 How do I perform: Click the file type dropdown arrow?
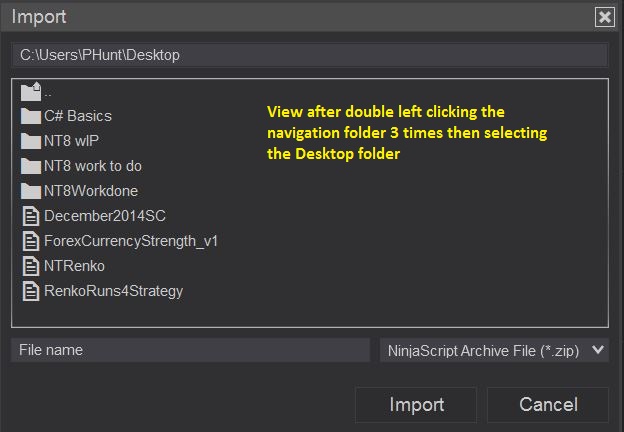tap(598, 350)
